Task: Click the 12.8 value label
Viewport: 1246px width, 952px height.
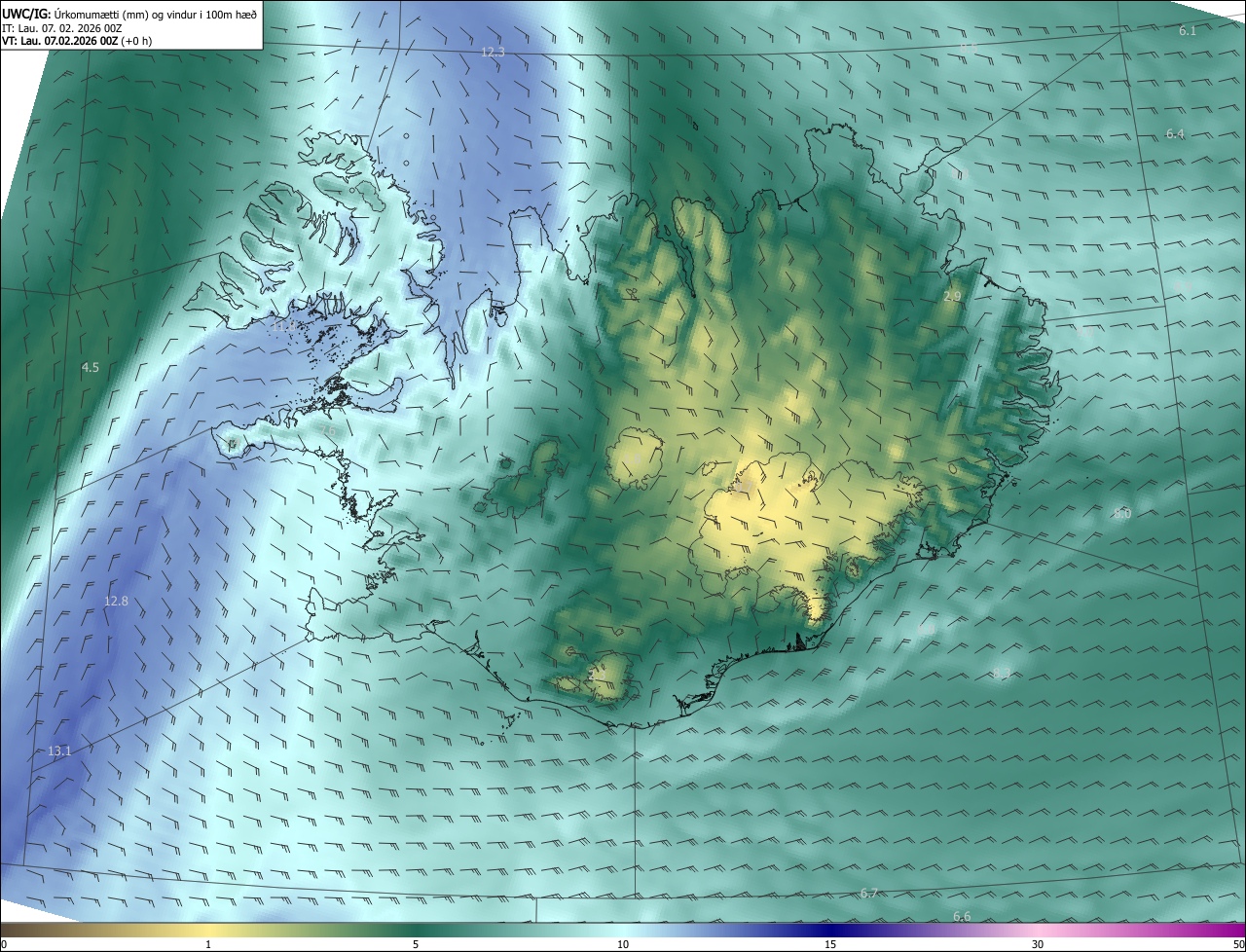Action: [116, 601]
